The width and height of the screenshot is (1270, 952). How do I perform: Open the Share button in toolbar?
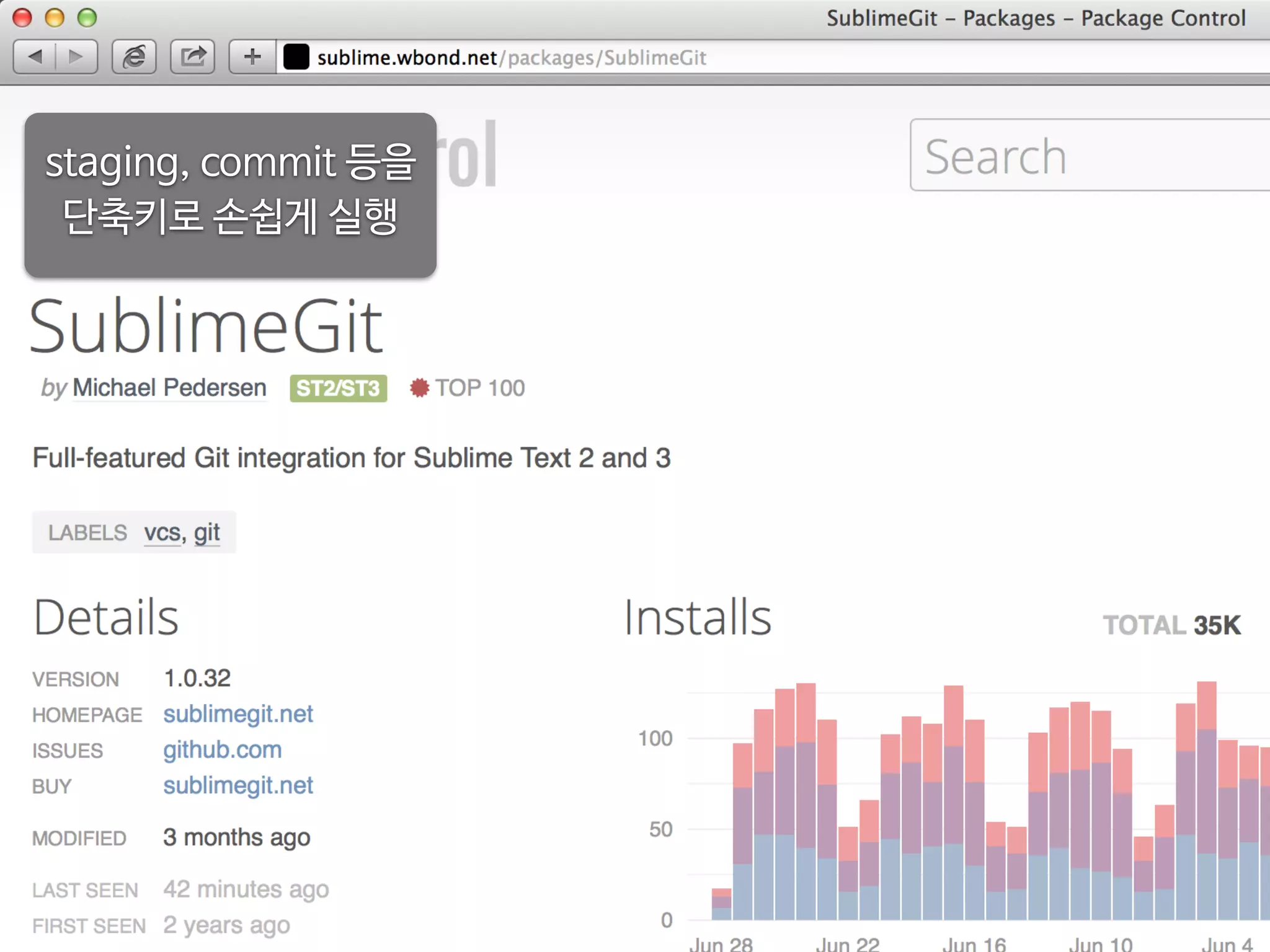coord(193,57)
